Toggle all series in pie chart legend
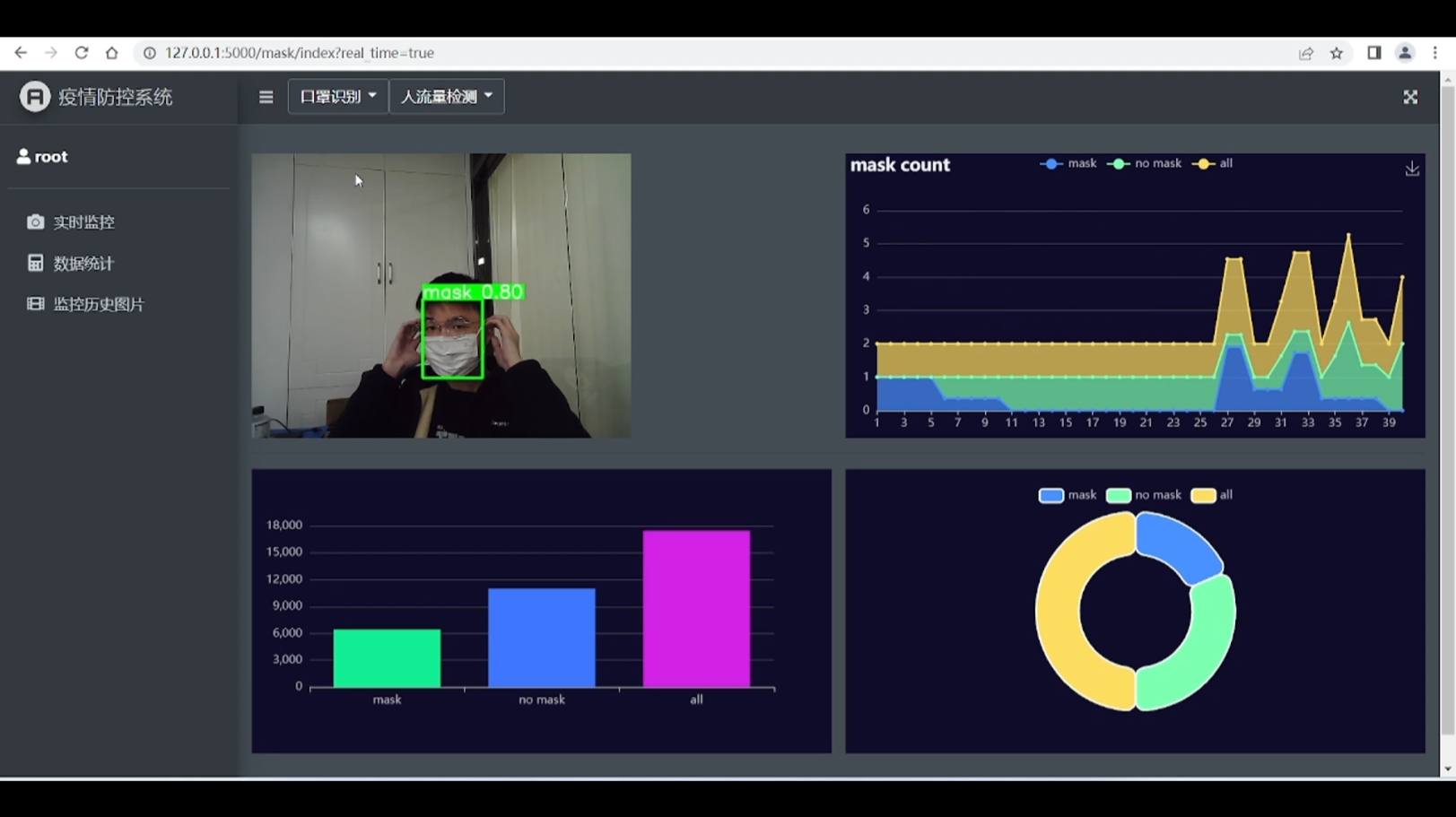 pos(1212,495)
